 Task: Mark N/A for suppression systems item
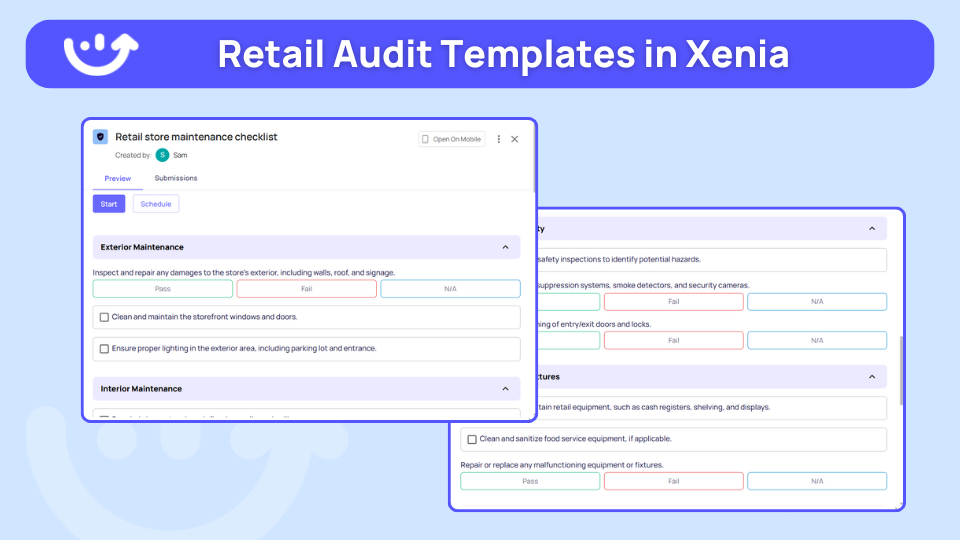pos(817,302)
